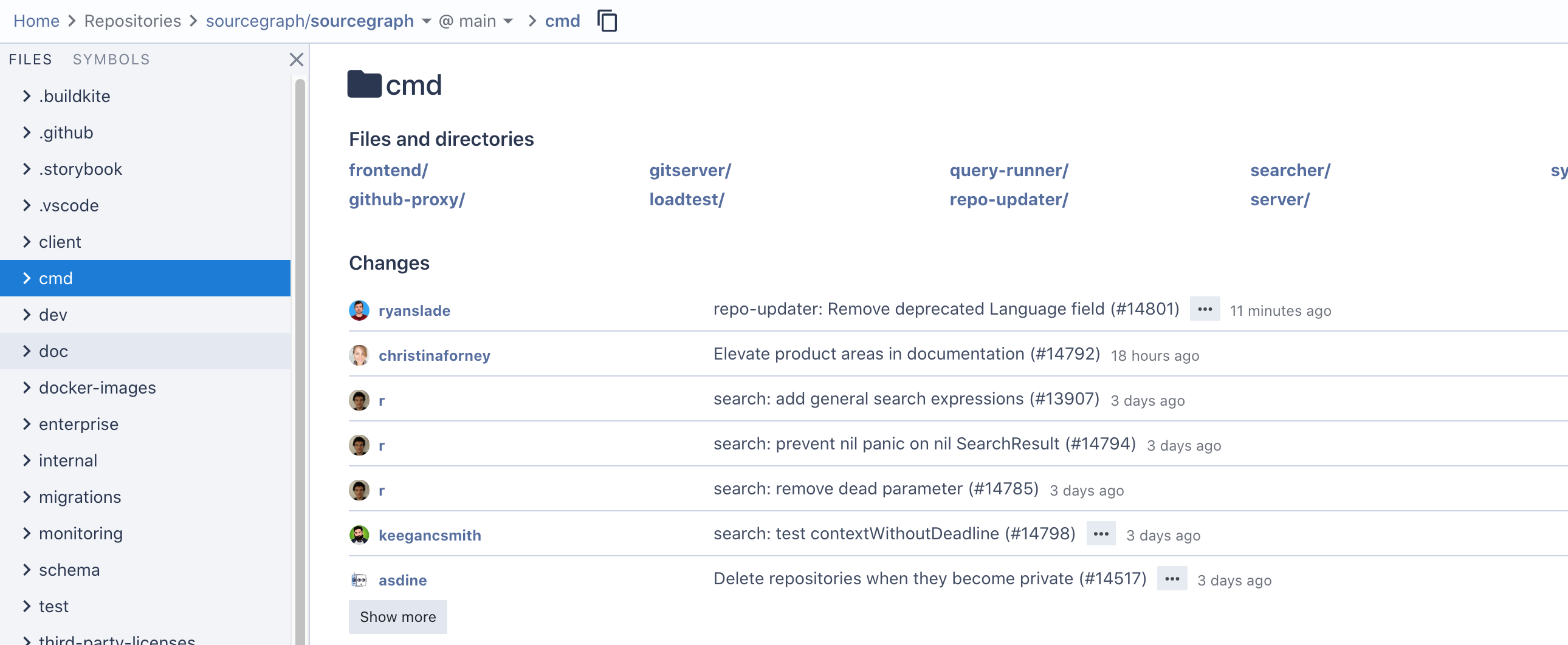Copy the cmd path with the clipboard icon

[607, 21]
